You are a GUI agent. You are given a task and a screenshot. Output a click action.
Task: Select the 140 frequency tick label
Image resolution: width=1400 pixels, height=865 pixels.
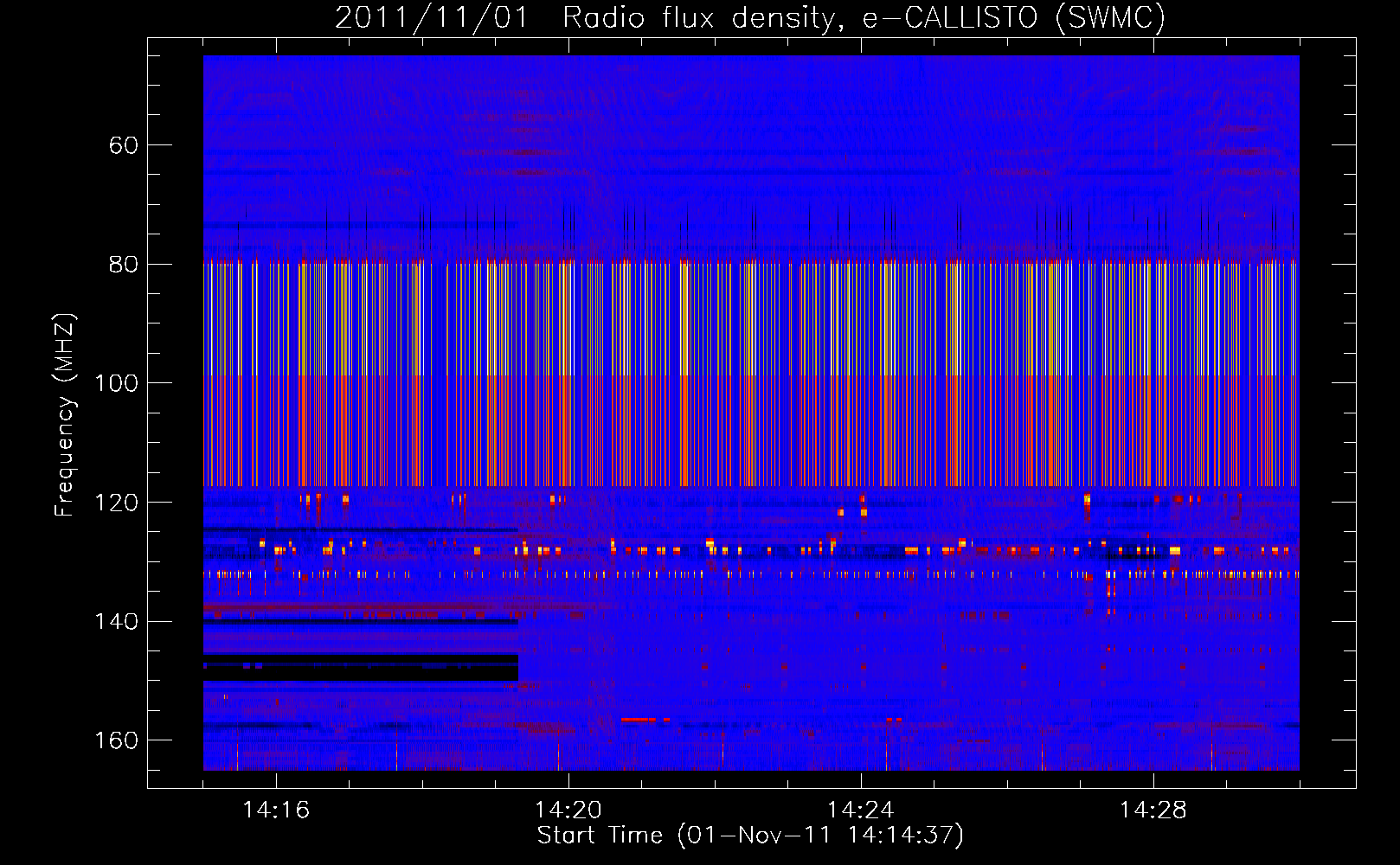[x=116, y=621]
